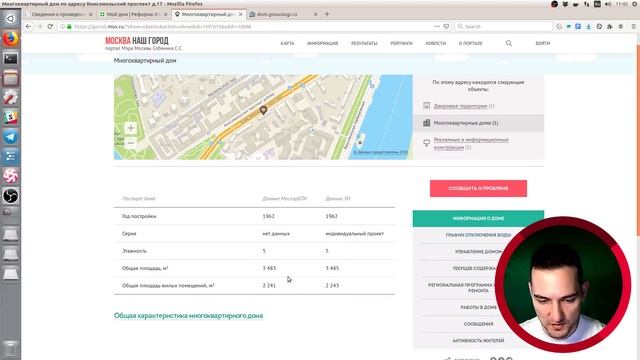The image size is (640, 360).
Task: Open РЕЙТИНГИ navigation item
Action: click(x=401, y=43)
